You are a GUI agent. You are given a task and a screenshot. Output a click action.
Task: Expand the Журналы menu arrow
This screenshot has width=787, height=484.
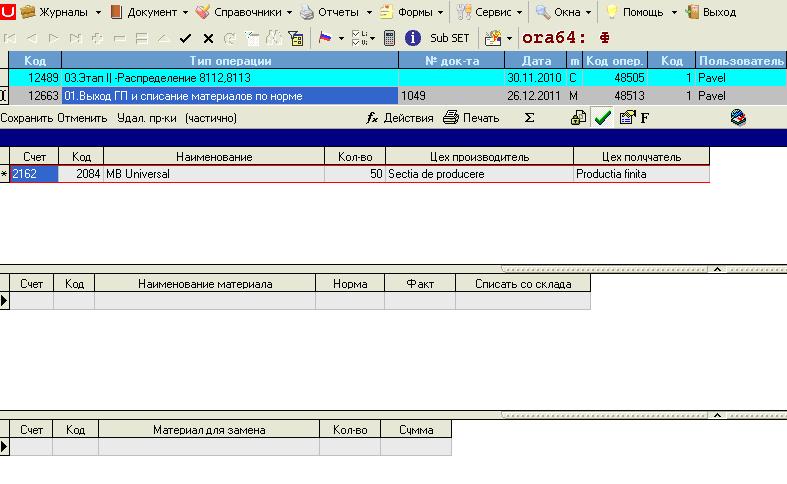(98, 13)
